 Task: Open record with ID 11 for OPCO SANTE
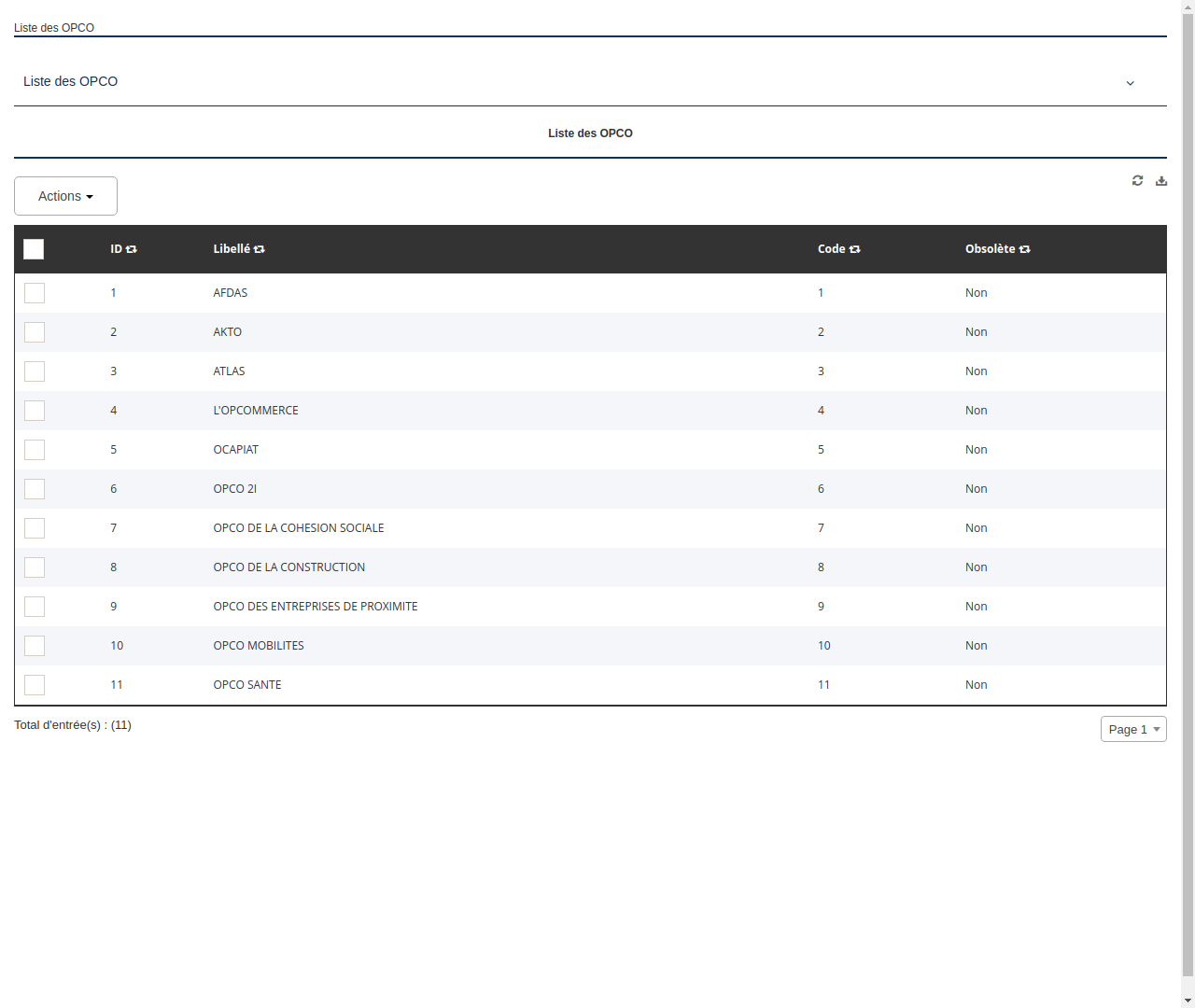tap(117, 684)
